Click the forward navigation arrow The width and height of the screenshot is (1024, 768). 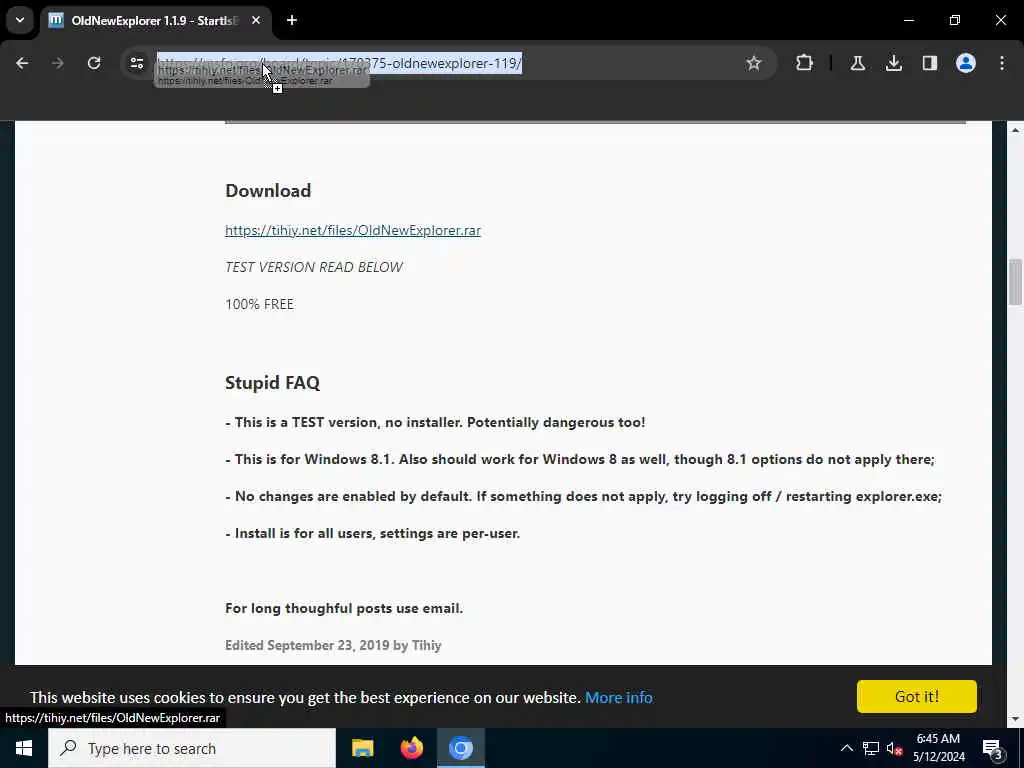point(58,63)
